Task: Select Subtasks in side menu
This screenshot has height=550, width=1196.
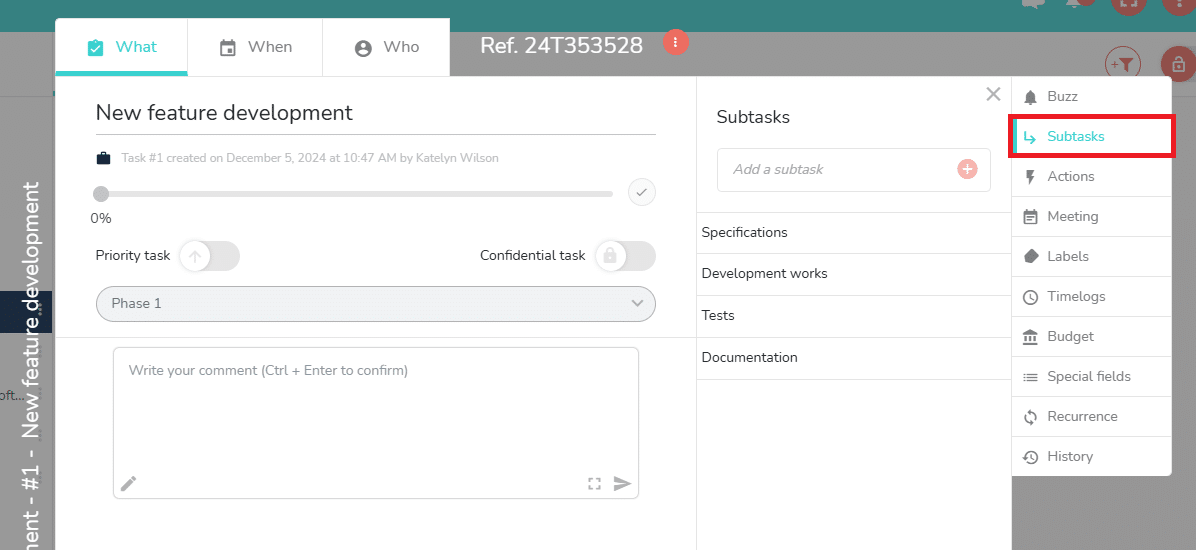Action: (x=1092, y=137)
